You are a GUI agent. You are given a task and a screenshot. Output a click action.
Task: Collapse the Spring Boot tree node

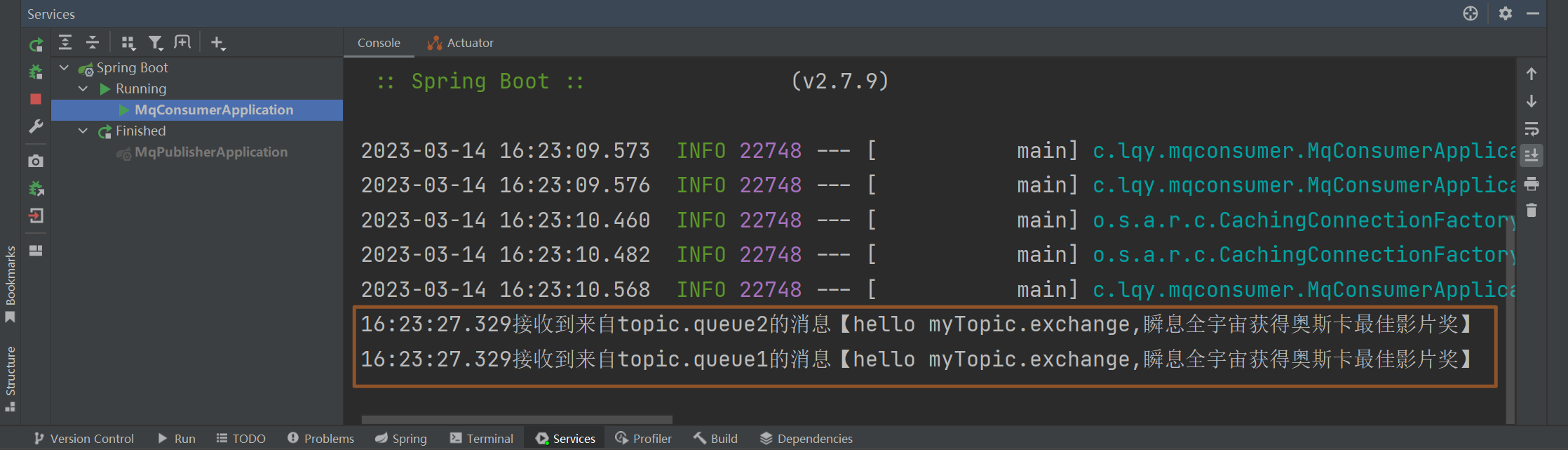pos(65,67)
